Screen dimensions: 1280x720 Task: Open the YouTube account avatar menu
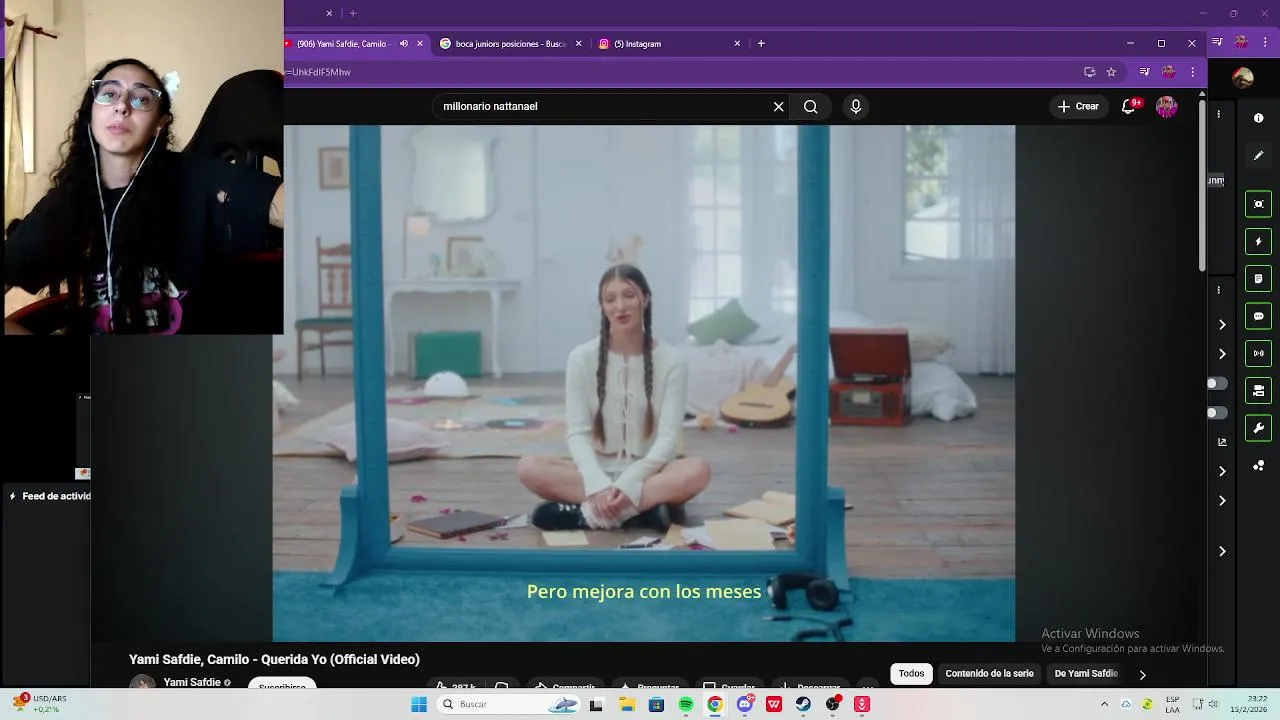tap(1166, 106)
